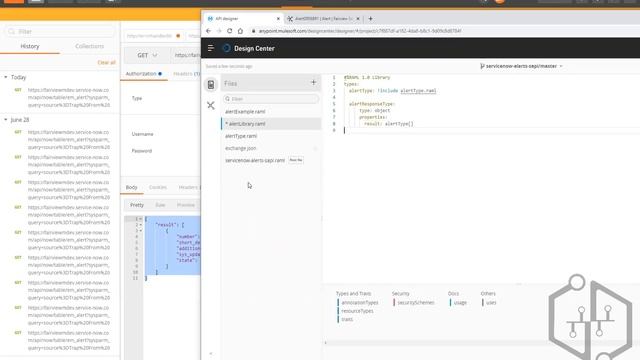Click the browser forward arrow
This screenshot has height=360, width=640.
pyautogui.click(x=219, y=31)
